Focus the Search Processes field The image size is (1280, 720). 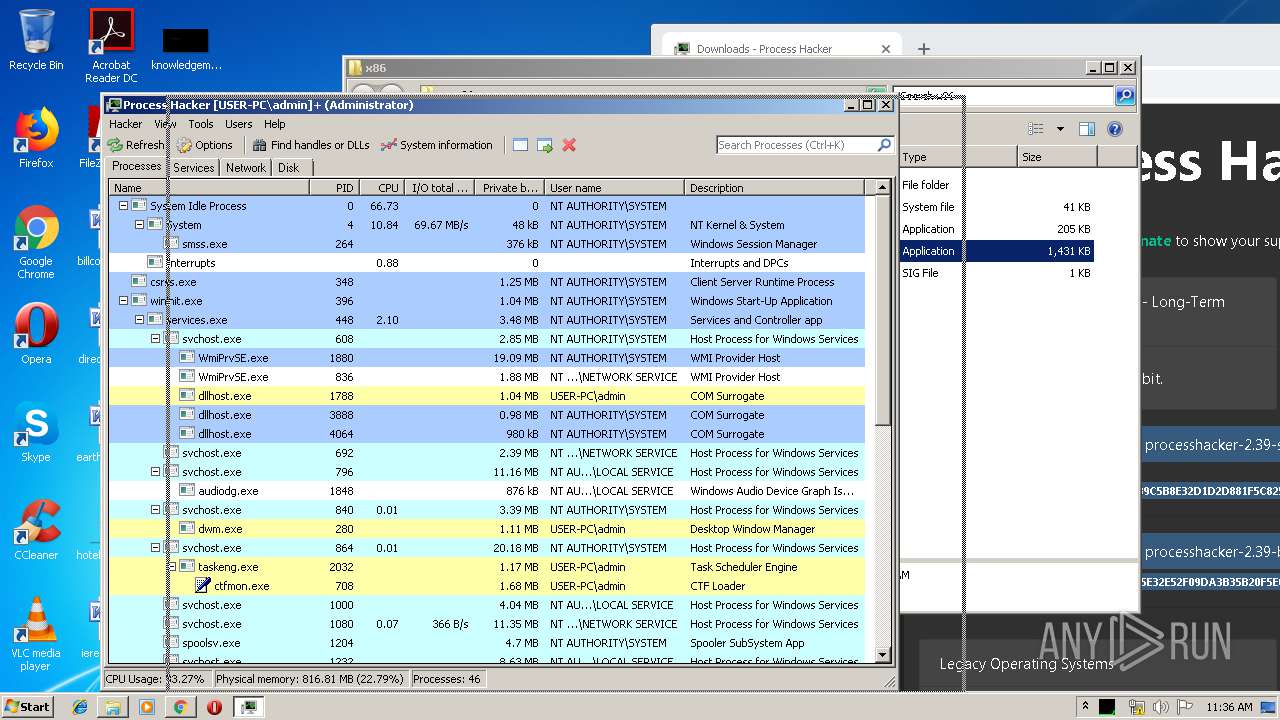point(796,145)
